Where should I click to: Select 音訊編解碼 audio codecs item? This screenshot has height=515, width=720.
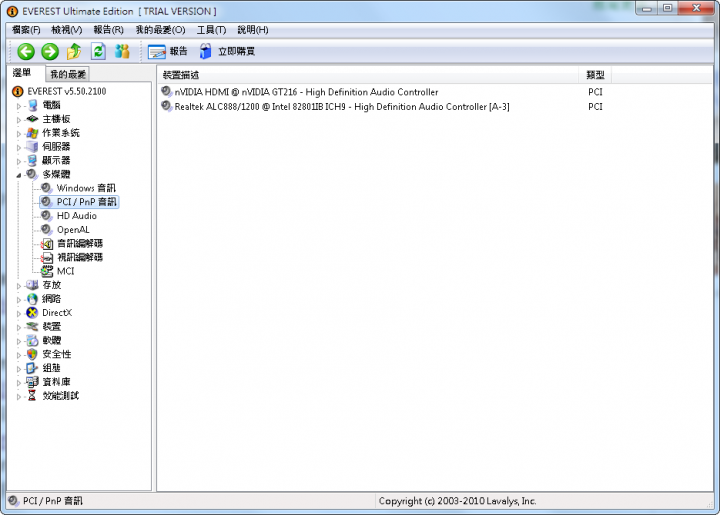pyautogui.click(x=80, y=243)
